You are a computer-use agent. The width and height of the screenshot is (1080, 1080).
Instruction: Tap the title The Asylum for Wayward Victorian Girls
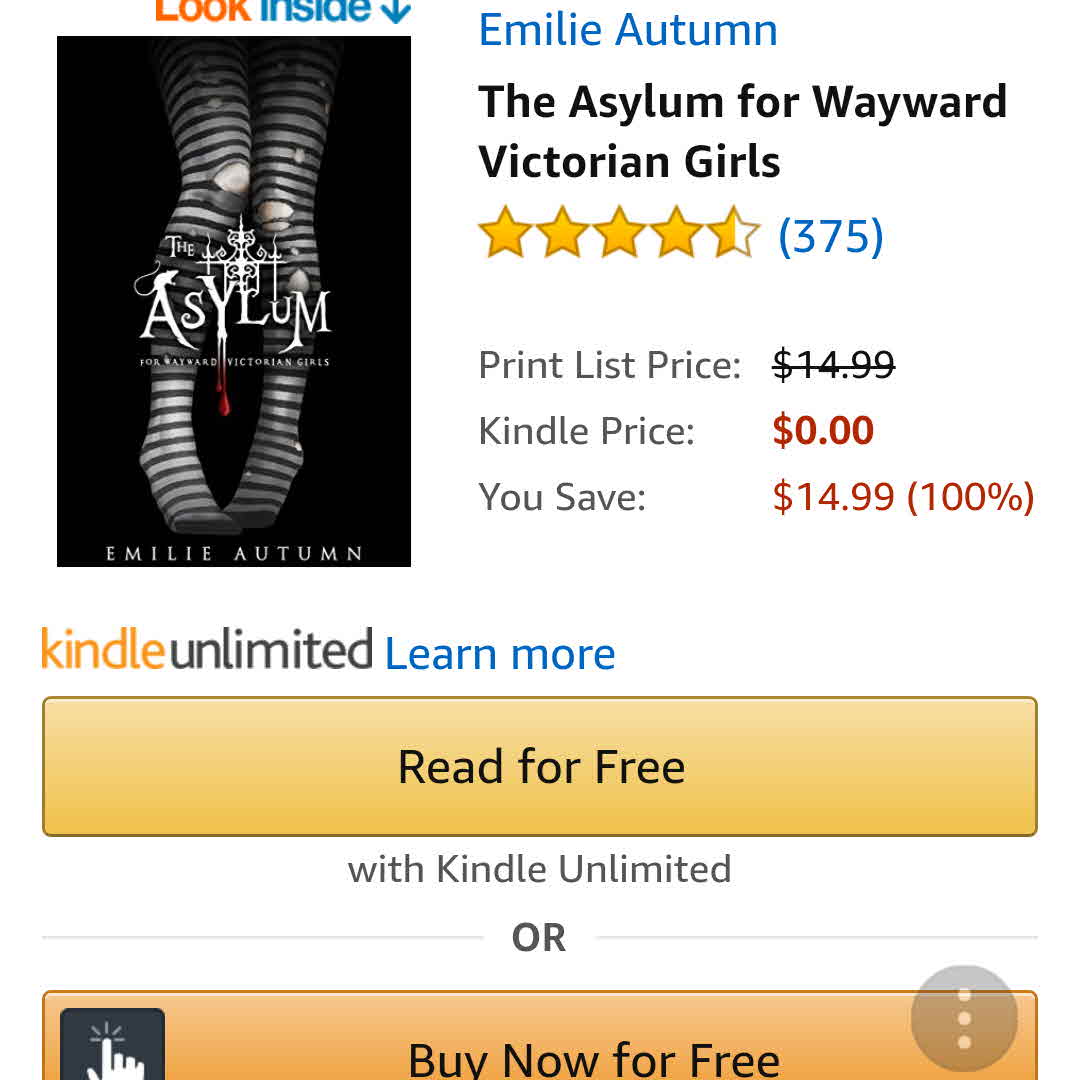742,132
